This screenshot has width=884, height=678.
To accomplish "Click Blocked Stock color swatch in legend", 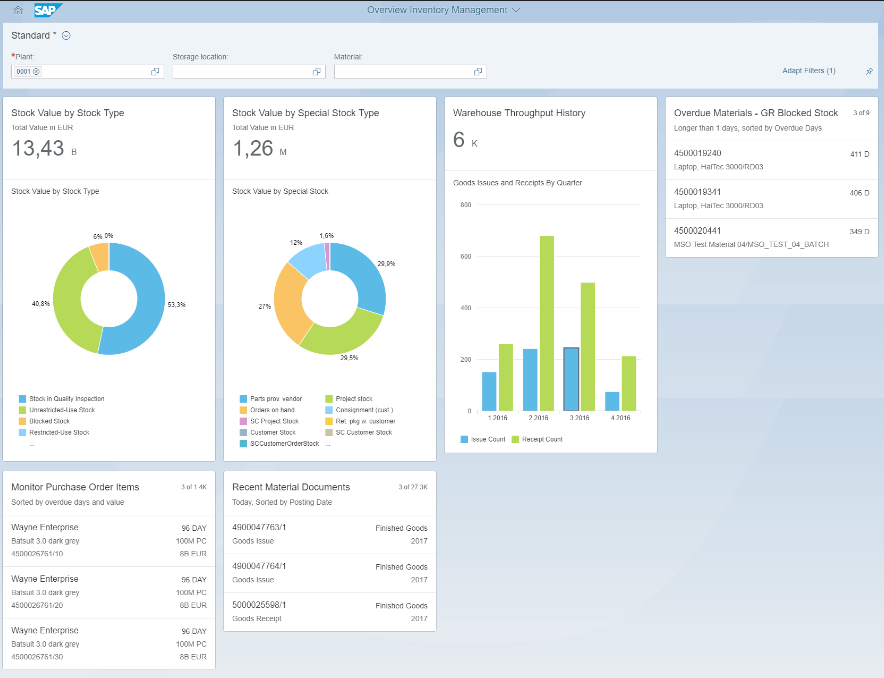I will (x=22, y=421).
